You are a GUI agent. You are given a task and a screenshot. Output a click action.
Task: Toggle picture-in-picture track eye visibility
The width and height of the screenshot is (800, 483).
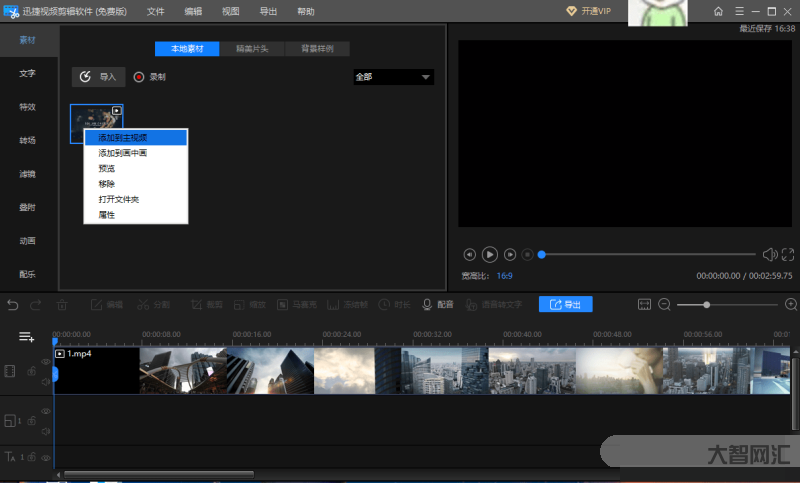45,411
